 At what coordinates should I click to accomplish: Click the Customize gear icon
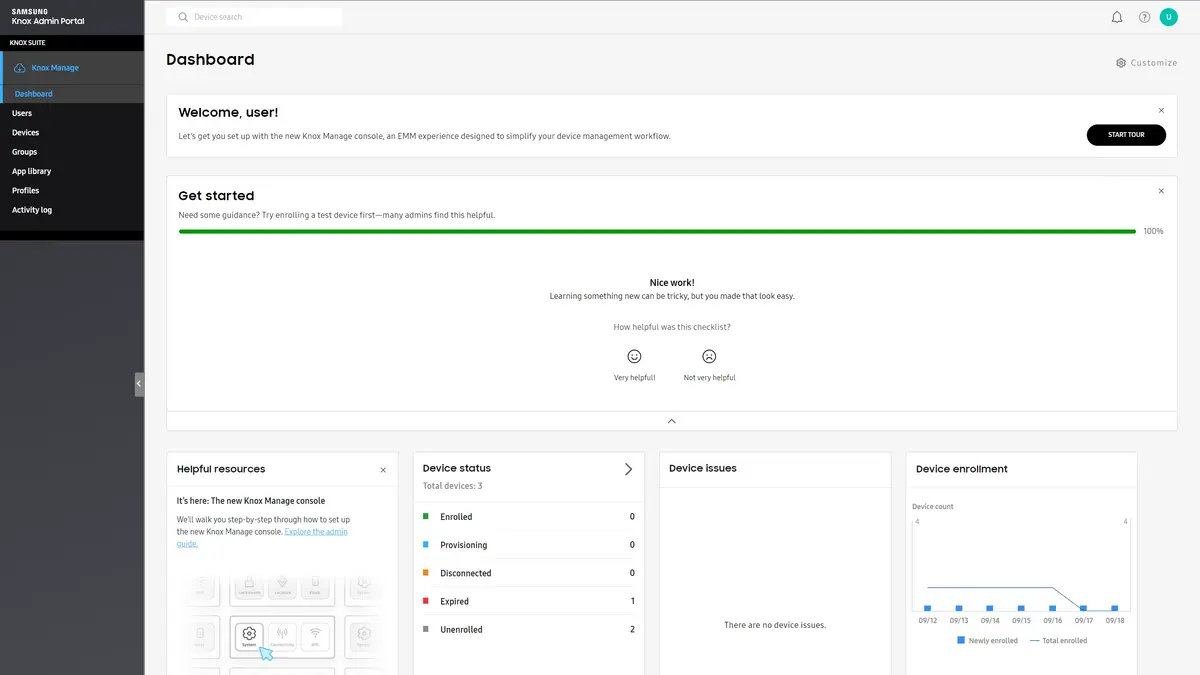[x=1121, y=63]
